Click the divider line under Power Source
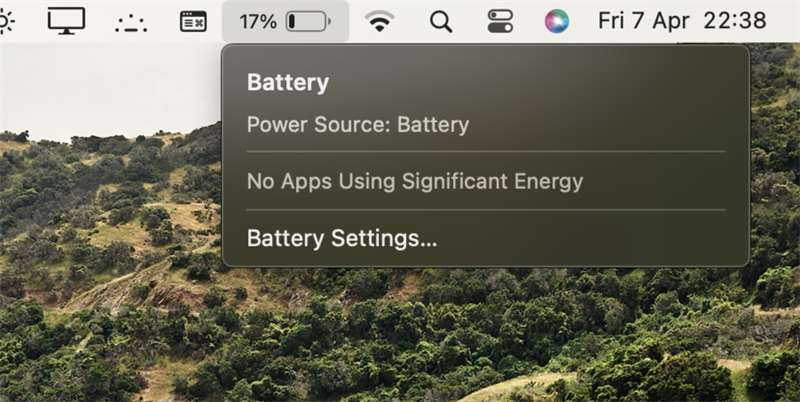Viewport: 800px width, 402px height. [486, 152]
